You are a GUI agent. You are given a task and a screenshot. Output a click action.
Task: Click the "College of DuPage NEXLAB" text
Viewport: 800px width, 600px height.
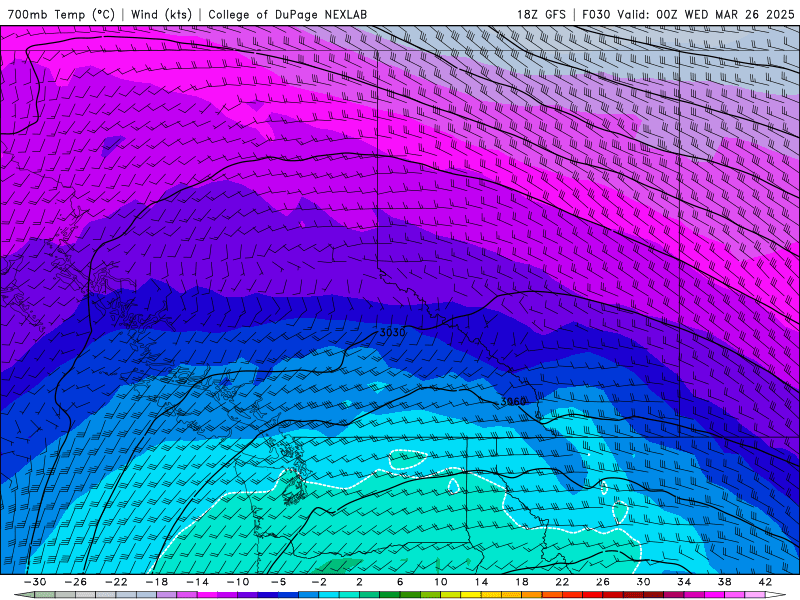click(287, 14)
